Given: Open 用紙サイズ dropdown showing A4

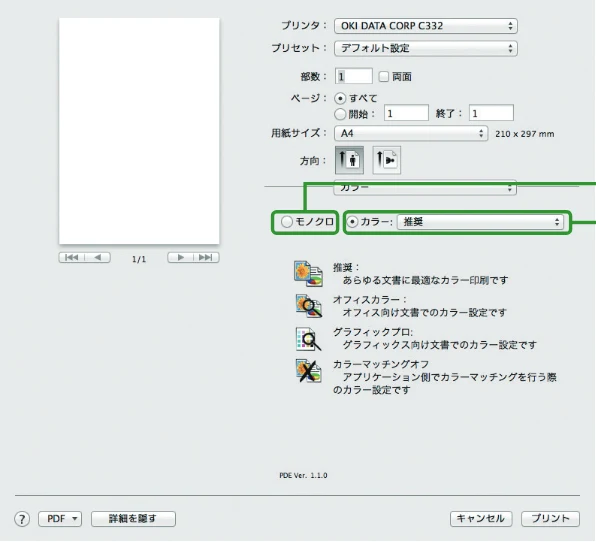Looking at the screenshot, I should pyautogui.click(x=411, y=133).
